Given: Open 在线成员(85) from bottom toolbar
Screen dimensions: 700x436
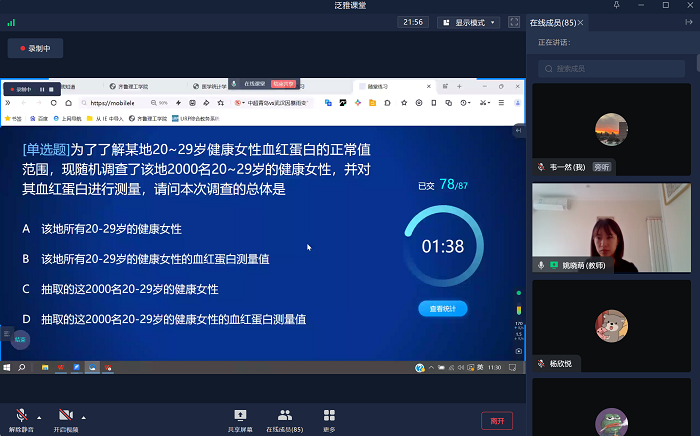Looking at the screenshot, I should pos(284,420).
